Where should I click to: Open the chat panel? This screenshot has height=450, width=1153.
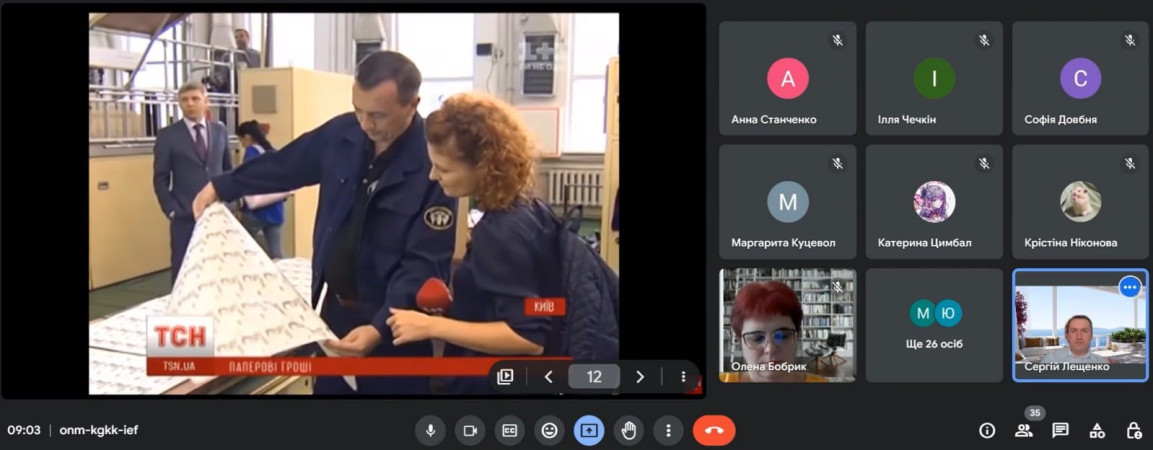[1060, 430]
